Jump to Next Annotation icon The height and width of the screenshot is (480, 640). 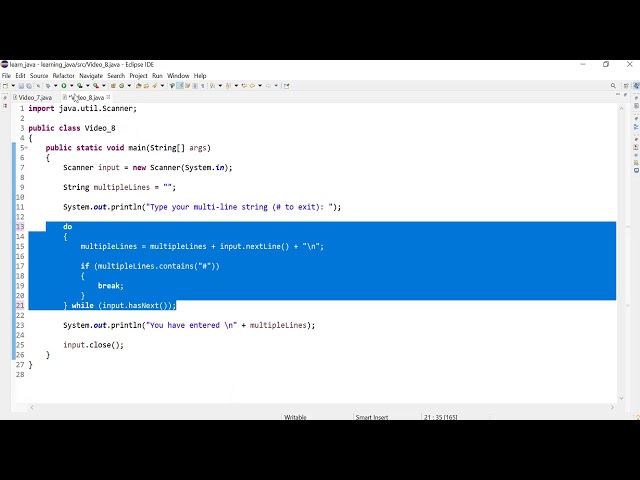212,86
